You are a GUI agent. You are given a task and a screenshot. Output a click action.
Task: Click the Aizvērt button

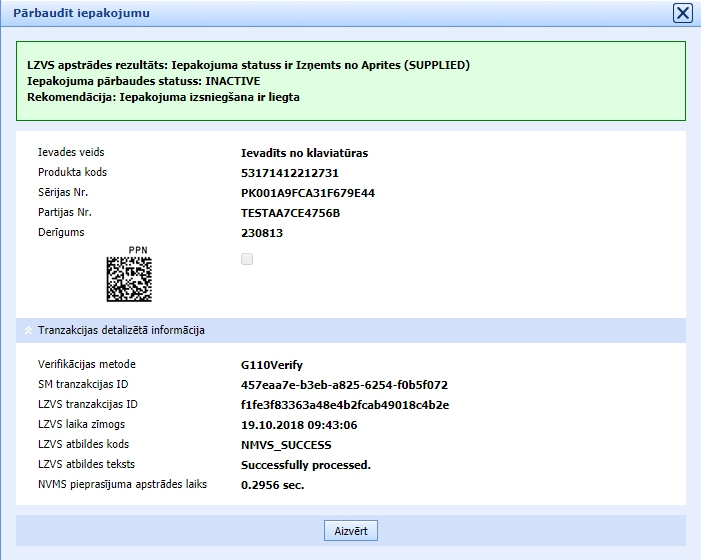(350, 531)
